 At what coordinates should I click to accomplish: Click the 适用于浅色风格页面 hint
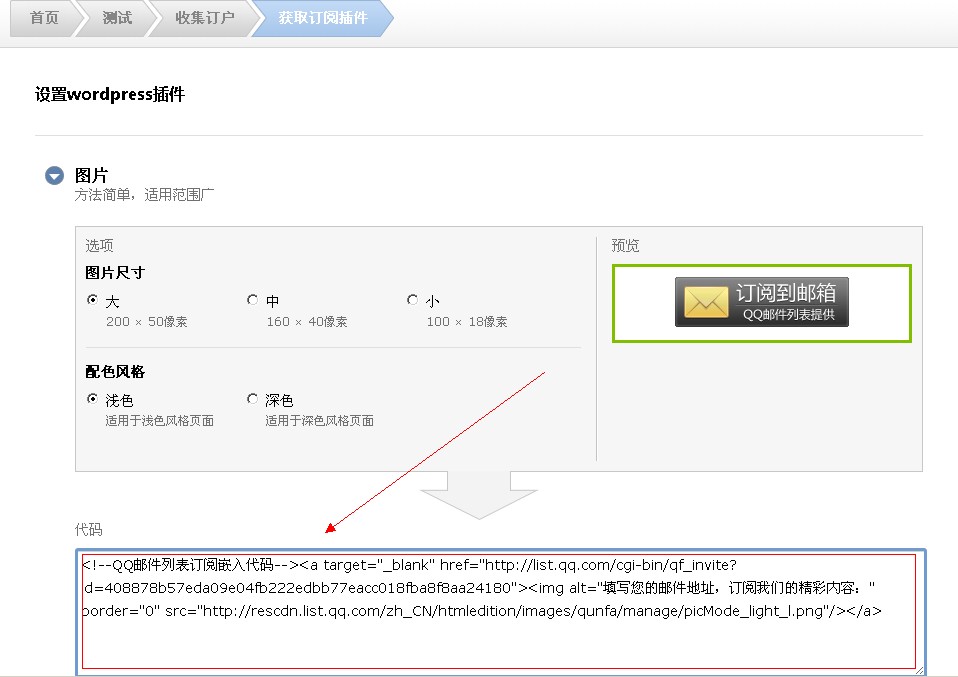pyautogui.click(x=159, y=421)
